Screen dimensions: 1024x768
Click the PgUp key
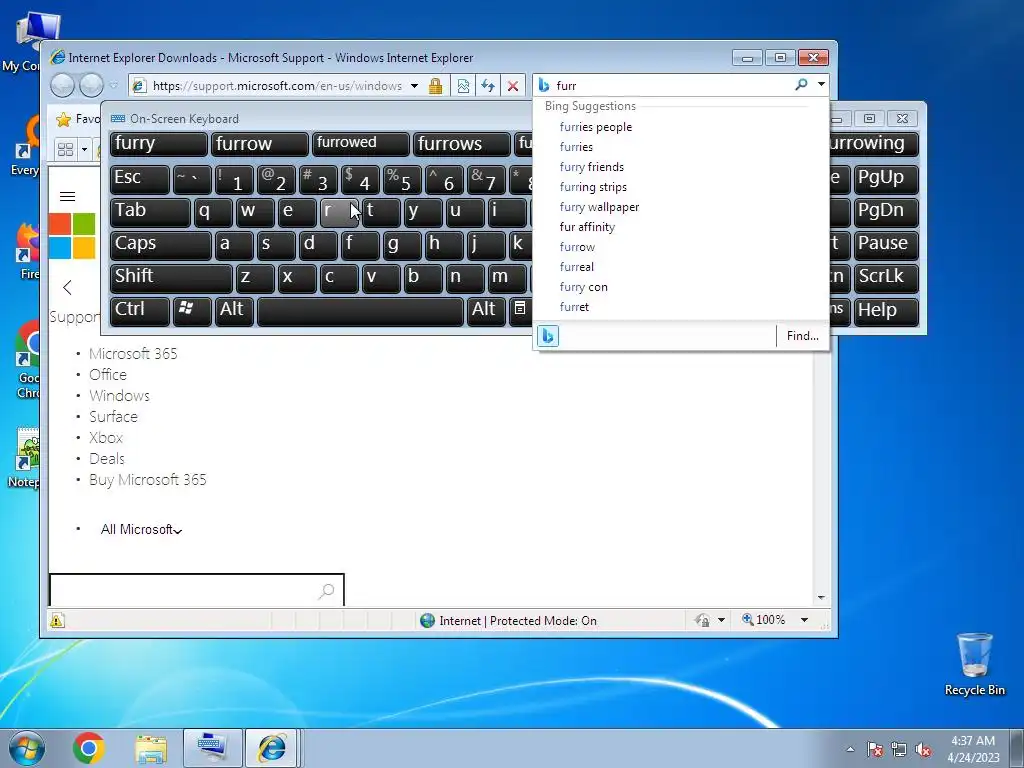(886, 178)
